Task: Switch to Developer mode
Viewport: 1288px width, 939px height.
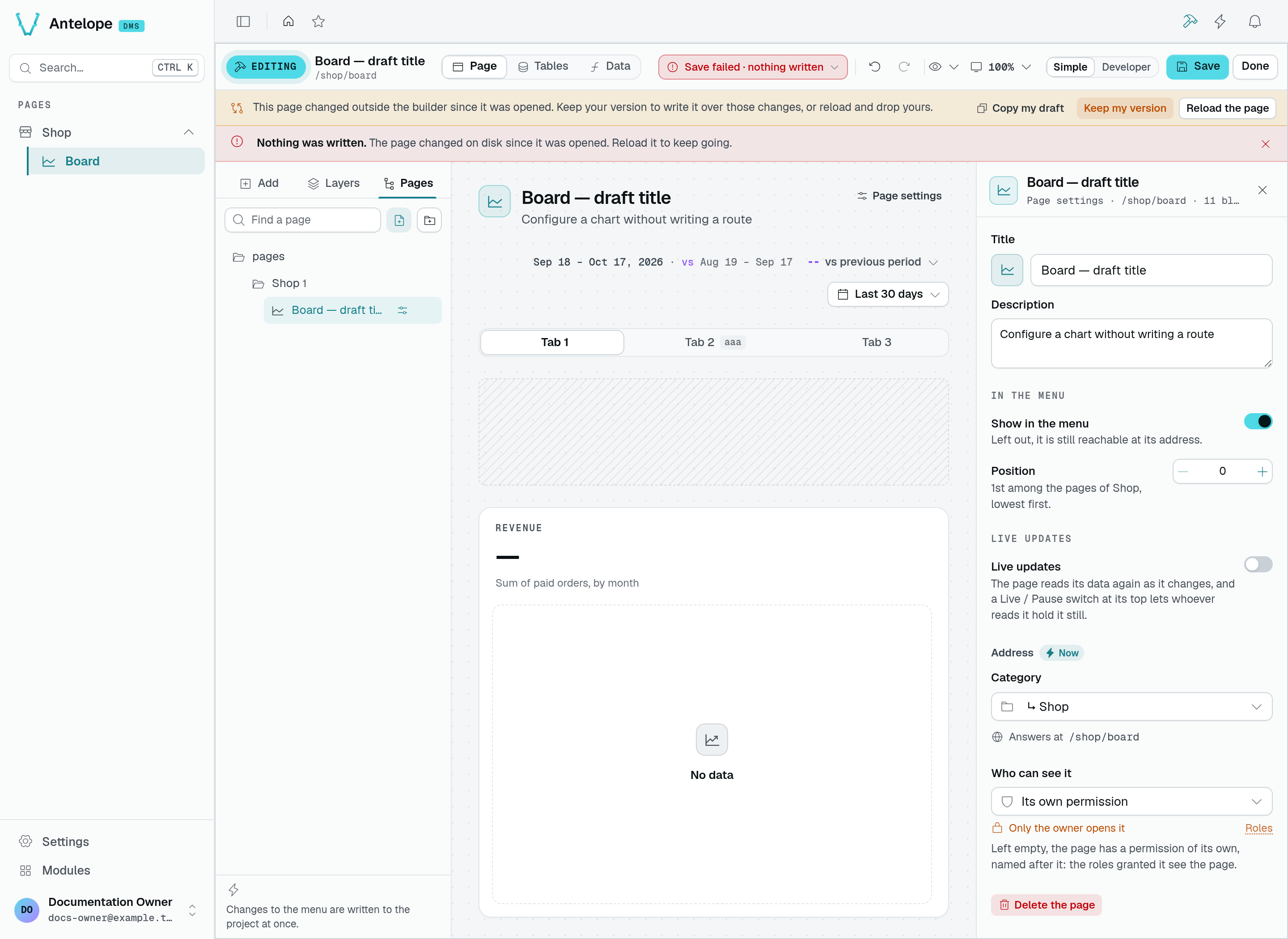Action: 1126,67
